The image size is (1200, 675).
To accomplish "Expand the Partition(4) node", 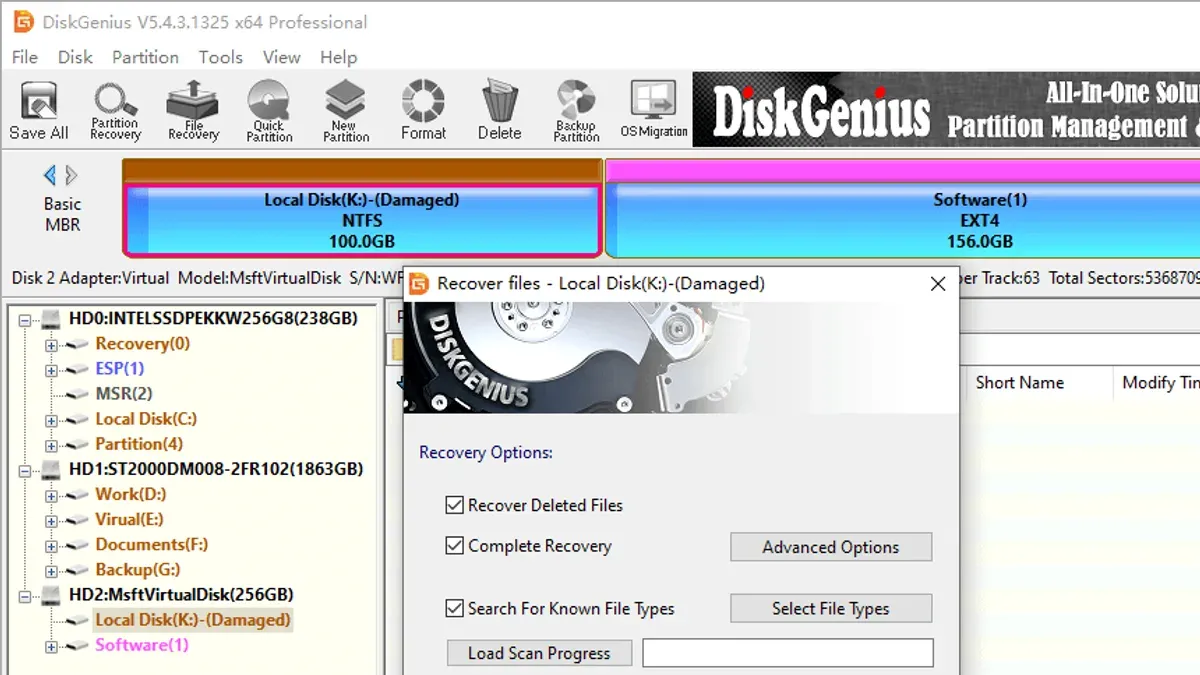I will pyautogui.click(x=51, y=444).
